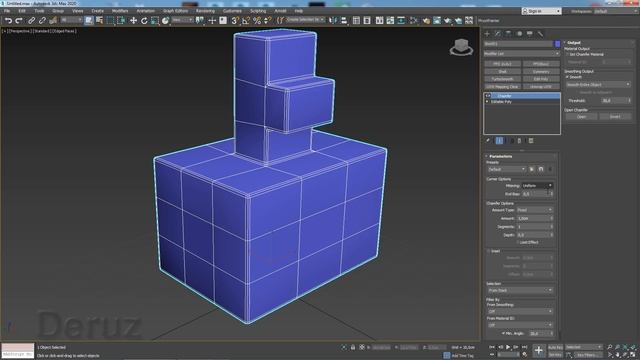Toggle the Smooth checkbox

coord(567,77)
